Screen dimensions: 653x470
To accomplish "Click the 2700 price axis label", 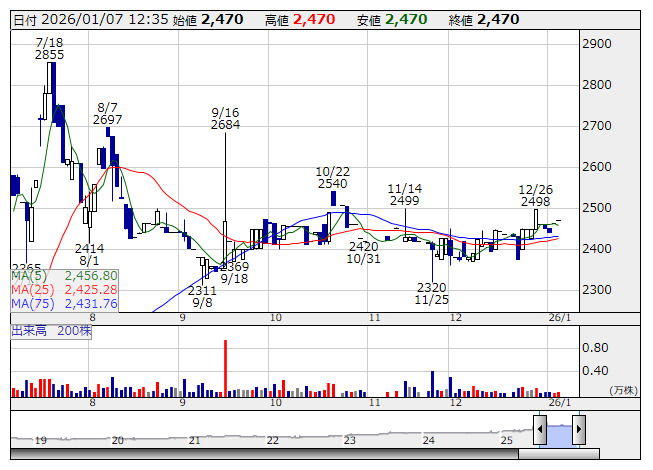I will click(x=597, y=126).
